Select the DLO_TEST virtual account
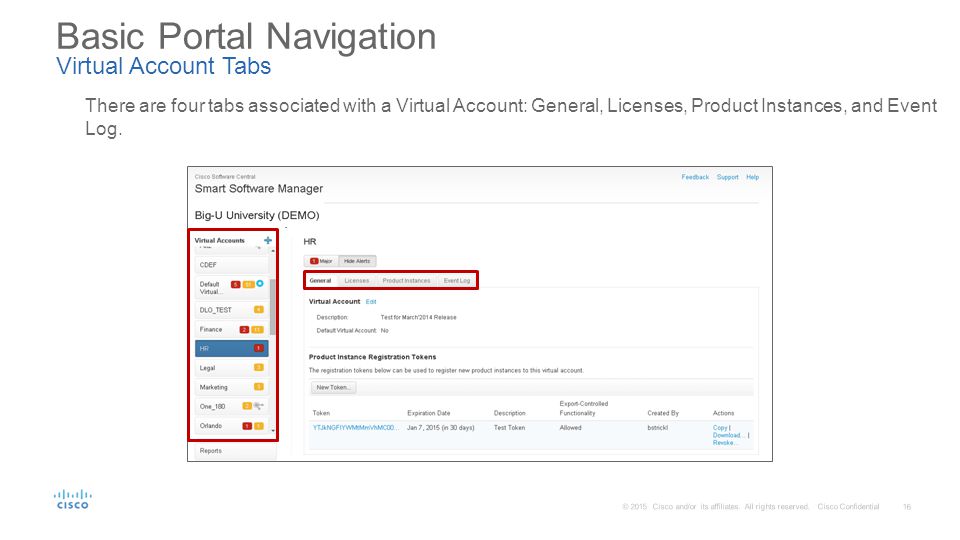The height and width of the screenshot is (540, 960). 231,310
